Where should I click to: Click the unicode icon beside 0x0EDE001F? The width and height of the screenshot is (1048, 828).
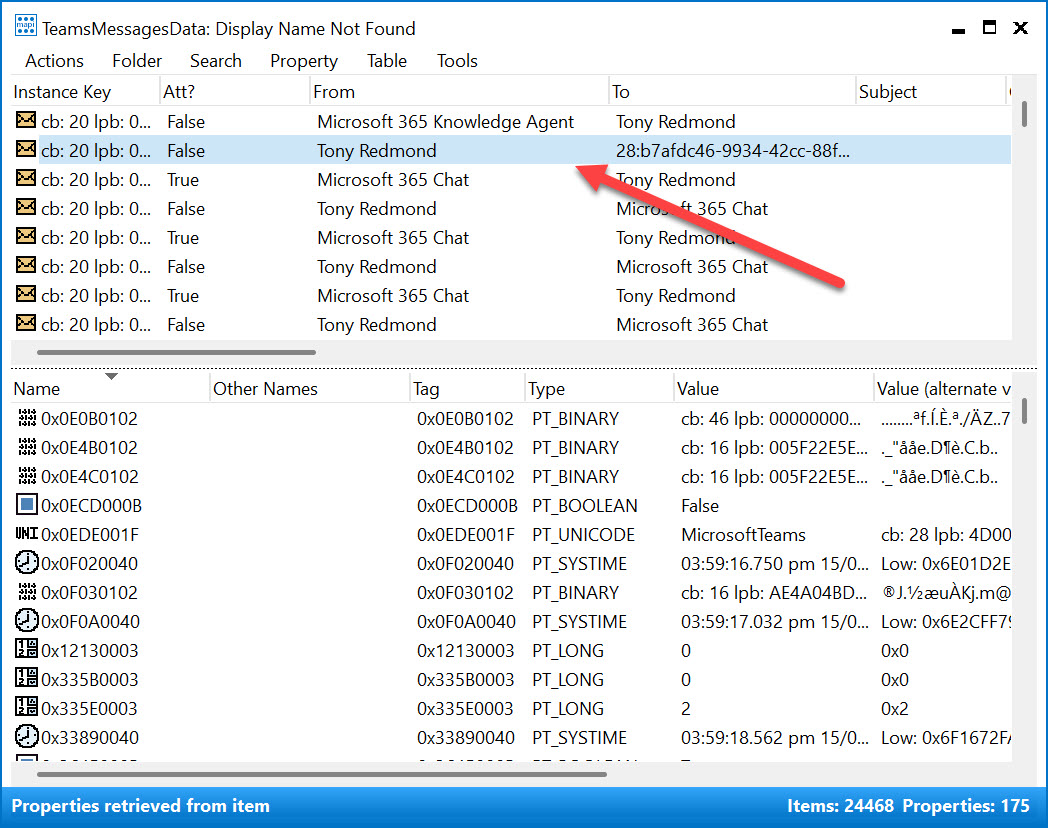tap(27, 535)
